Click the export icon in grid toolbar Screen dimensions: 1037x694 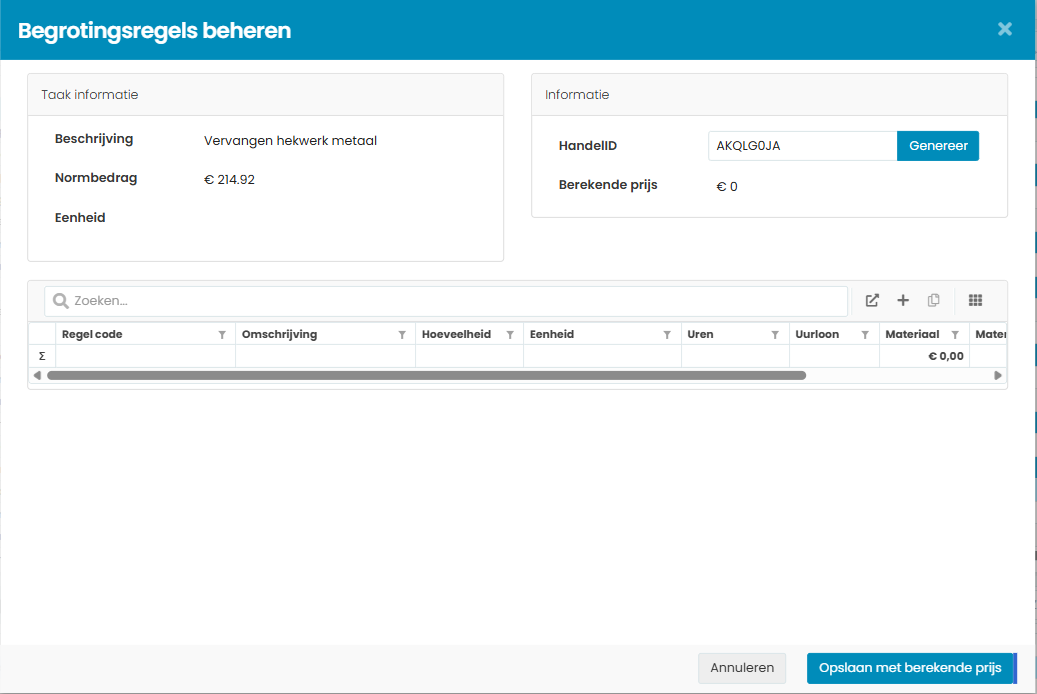872,300
